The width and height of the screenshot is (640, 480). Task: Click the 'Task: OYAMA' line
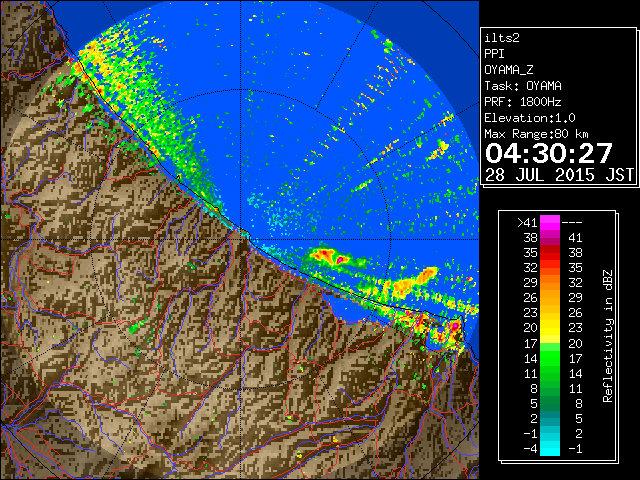point(523,86)
